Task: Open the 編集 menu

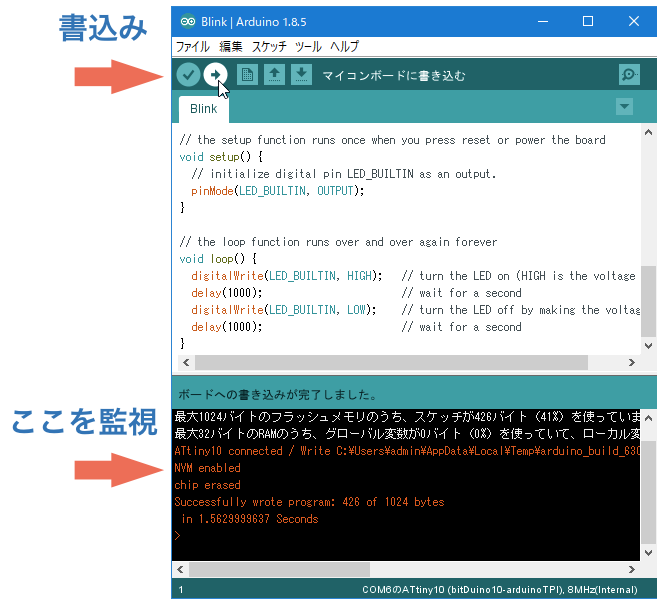Action: click(231, 46)
